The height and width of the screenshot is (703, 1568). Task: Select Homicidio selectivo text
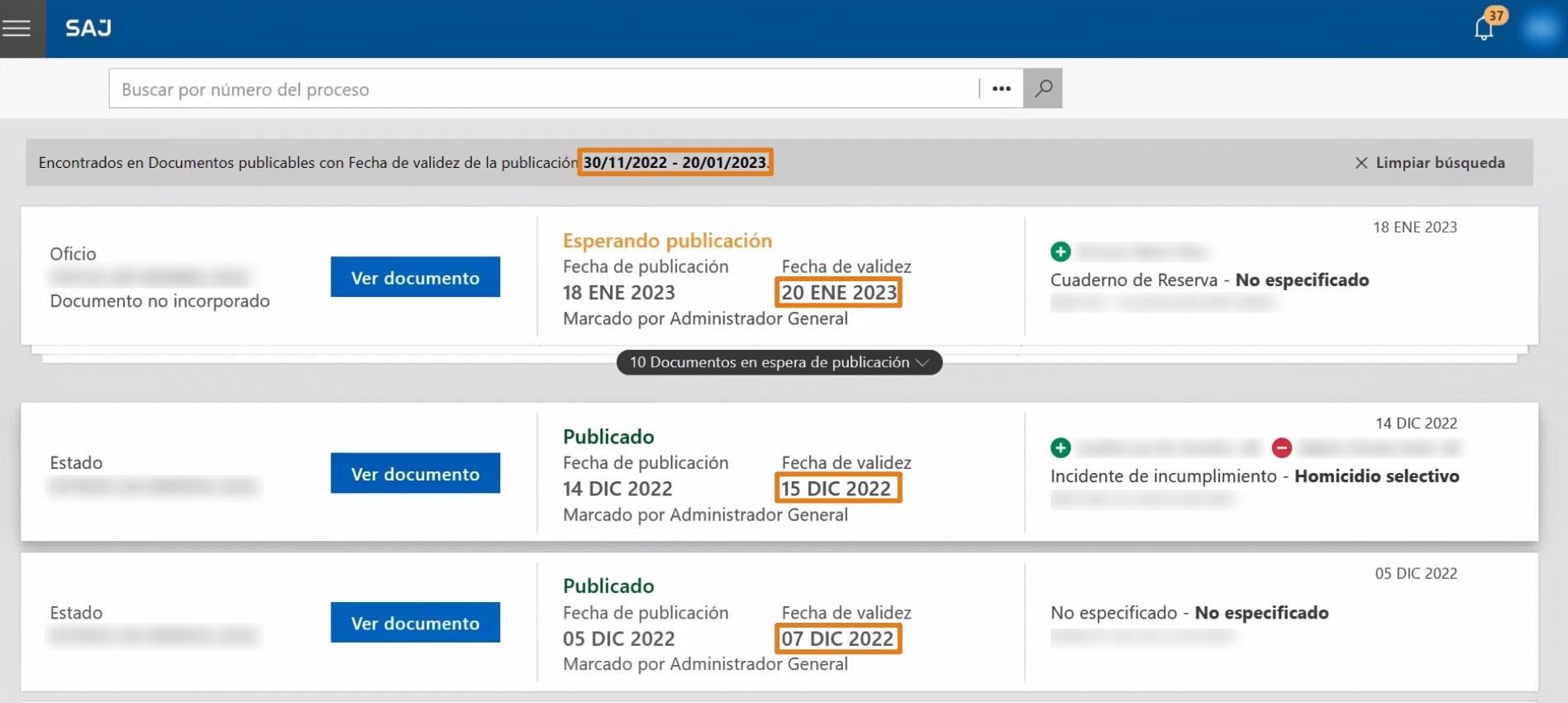tap(1376, 476)
